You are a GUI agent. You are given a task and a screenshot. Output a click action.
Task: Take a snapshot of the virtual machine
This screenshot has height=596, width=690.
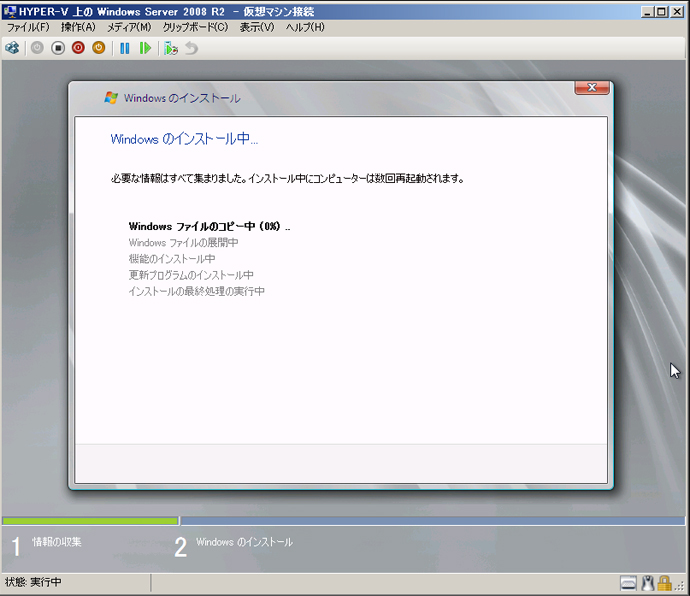click(171, 48)
